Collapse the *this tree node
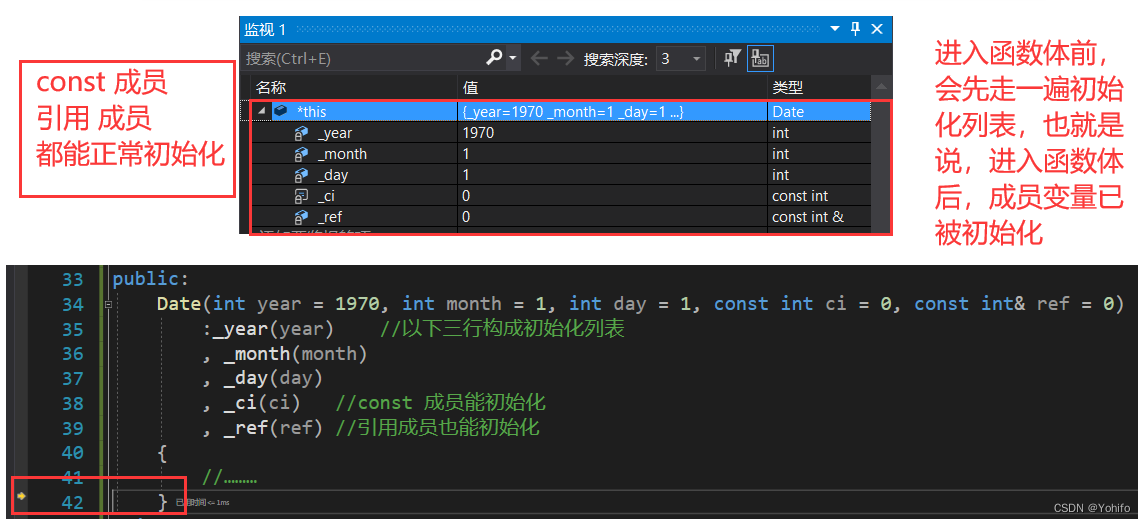Viewport: 1146px width, 523px height. (261, 111)
